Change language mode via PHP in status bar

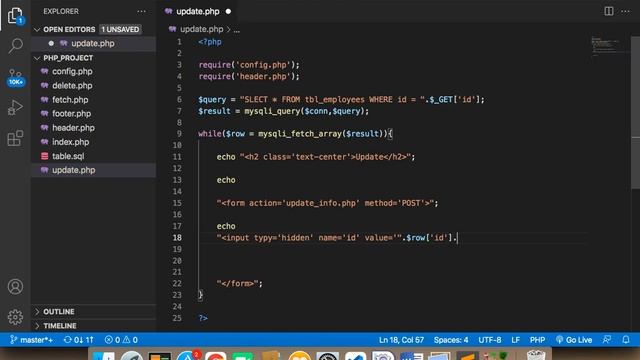(x=537, y=340)
